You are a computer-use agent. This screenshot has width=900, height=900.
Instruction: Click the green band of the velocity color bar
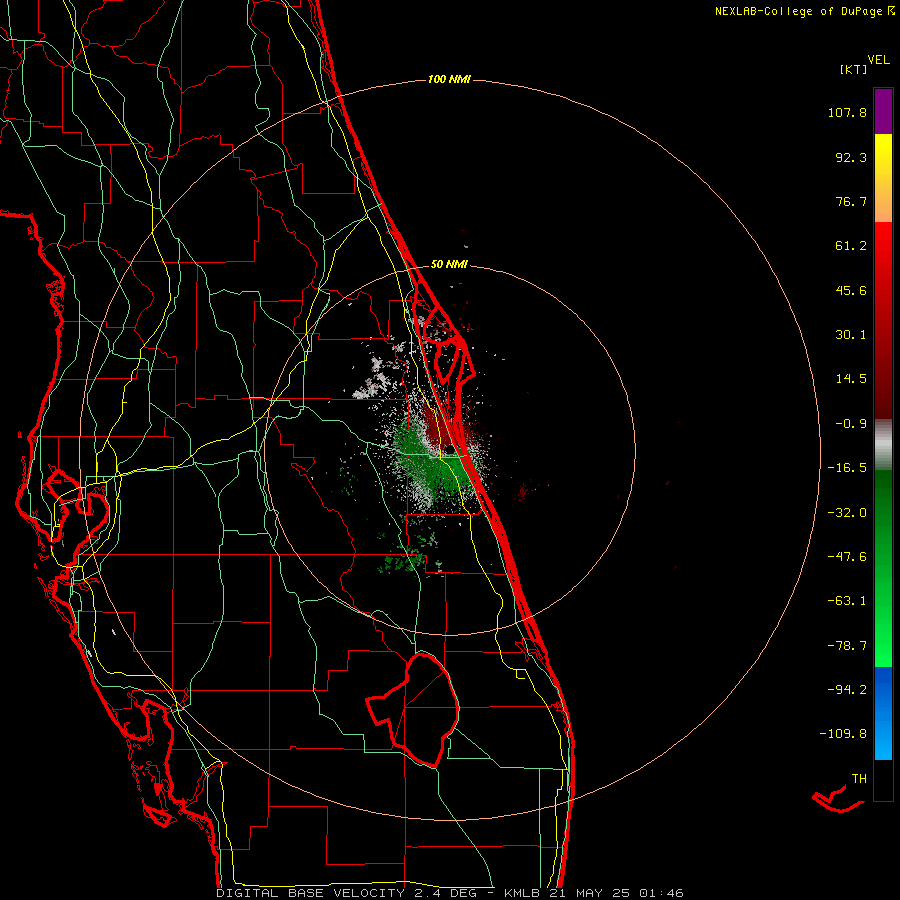(x=883, y=568)
